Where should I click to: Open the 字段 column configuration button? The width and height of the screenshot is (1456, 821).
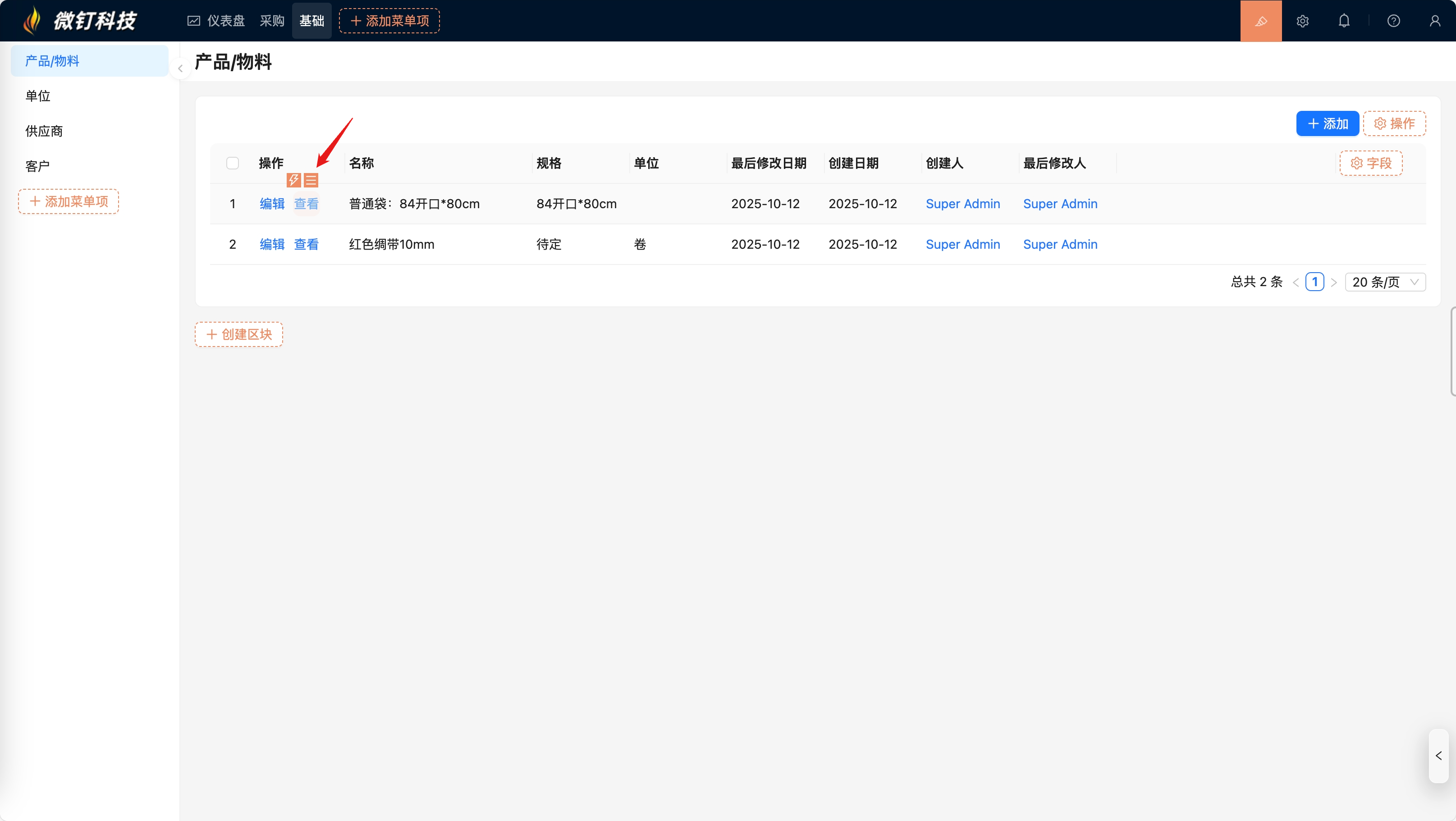1371,163
